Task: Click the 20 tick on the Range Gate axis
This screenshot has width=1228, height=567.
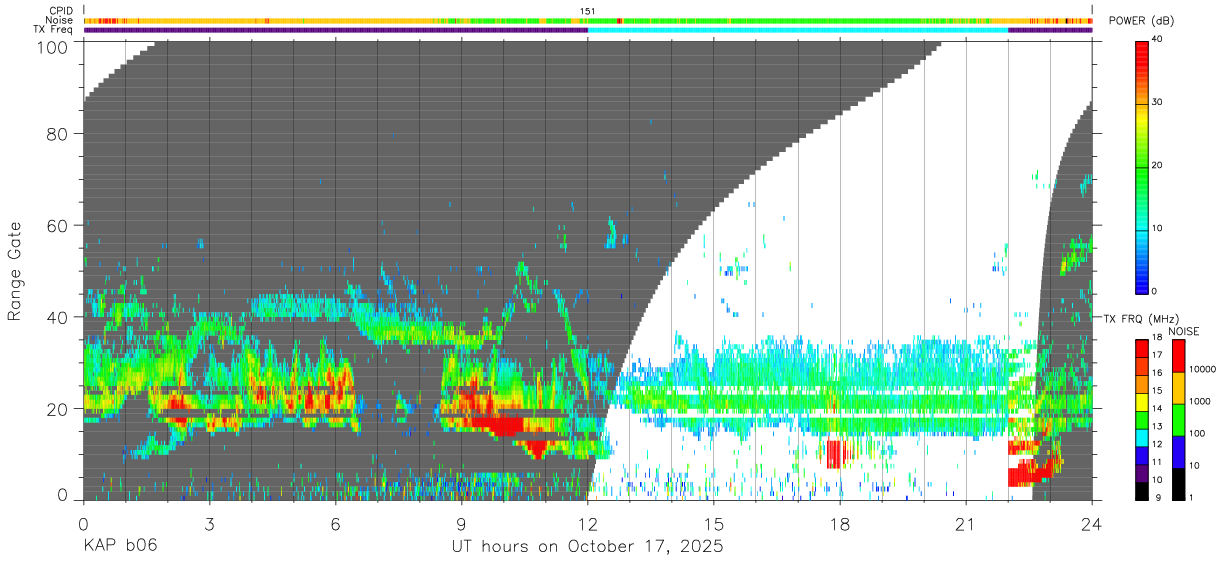Action: (x=57, y=409)
